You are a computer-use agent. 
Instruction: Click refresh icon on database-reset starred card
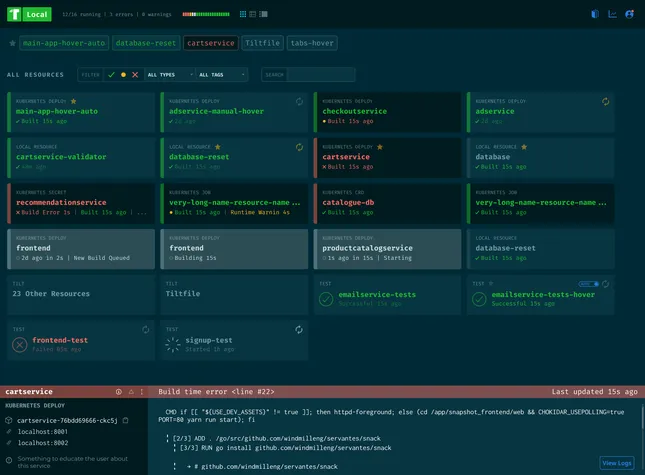point(299,147)
